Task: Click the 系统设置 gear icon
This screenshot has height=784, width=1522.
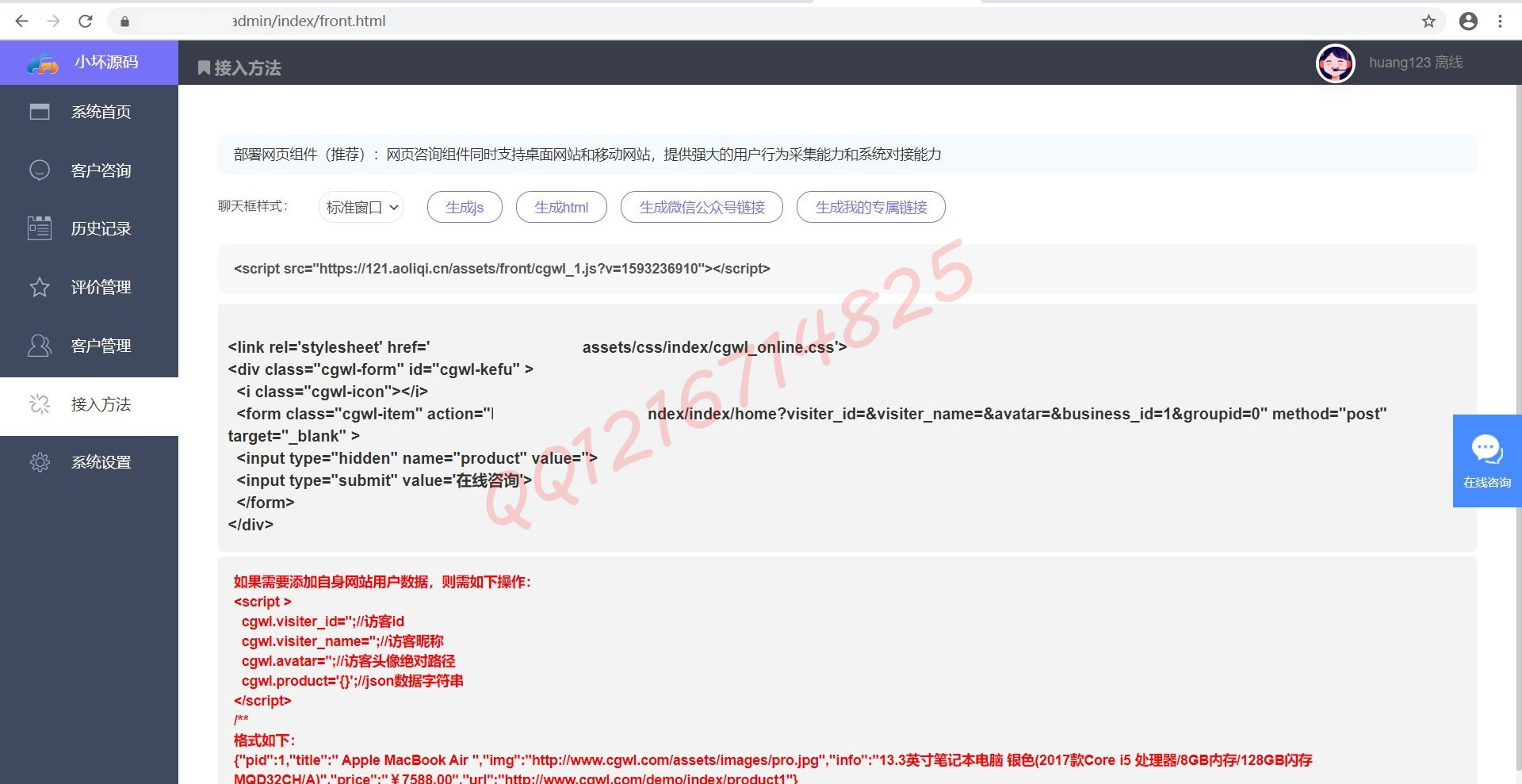Action: coord(39,462)
